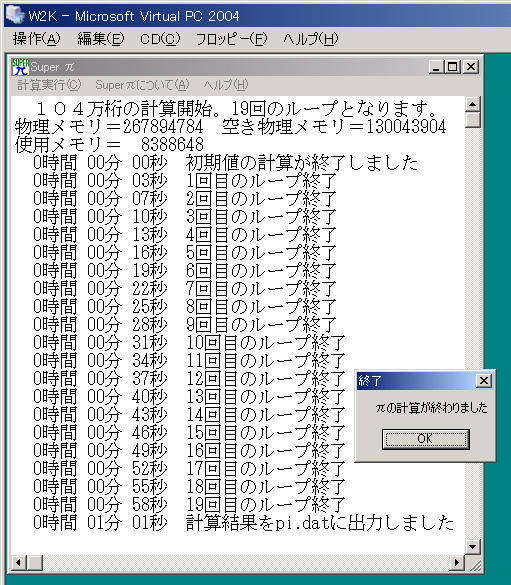Click the dialog message 'πの計算が終わりました'
The image size is (511, 585).
coord(432,407)
